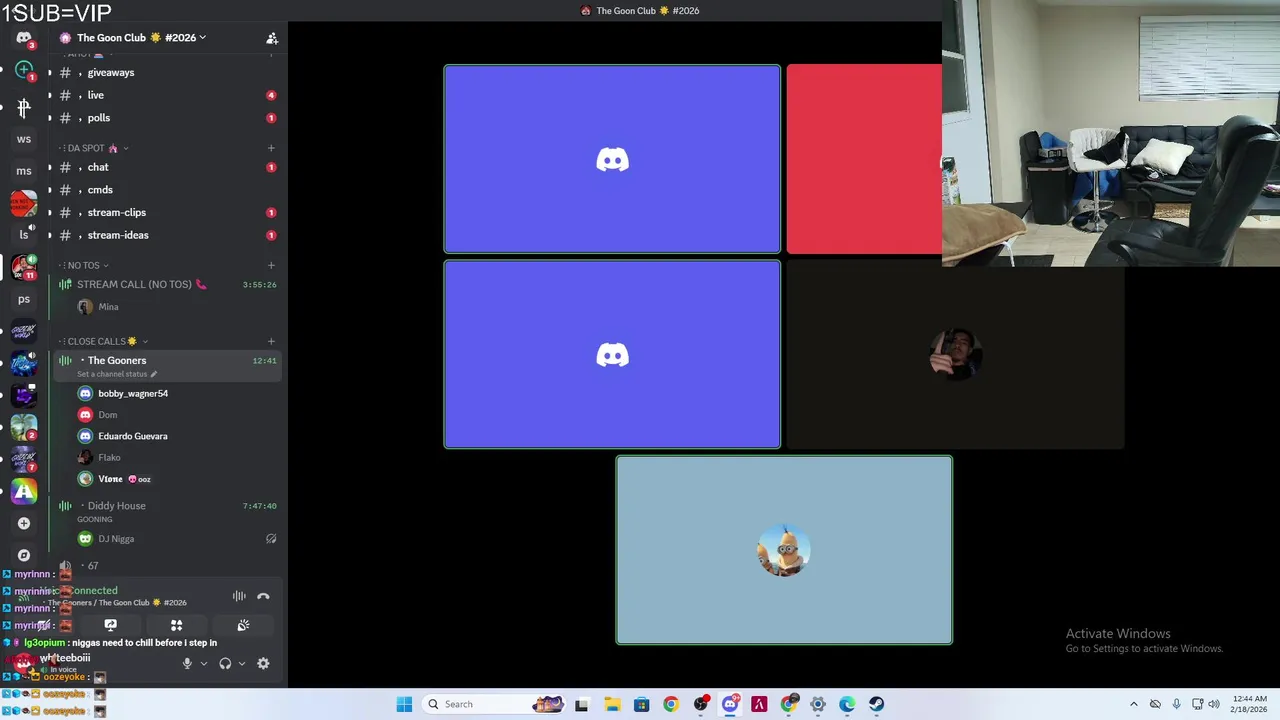Open Discord user settings gear

click(263, 663)
